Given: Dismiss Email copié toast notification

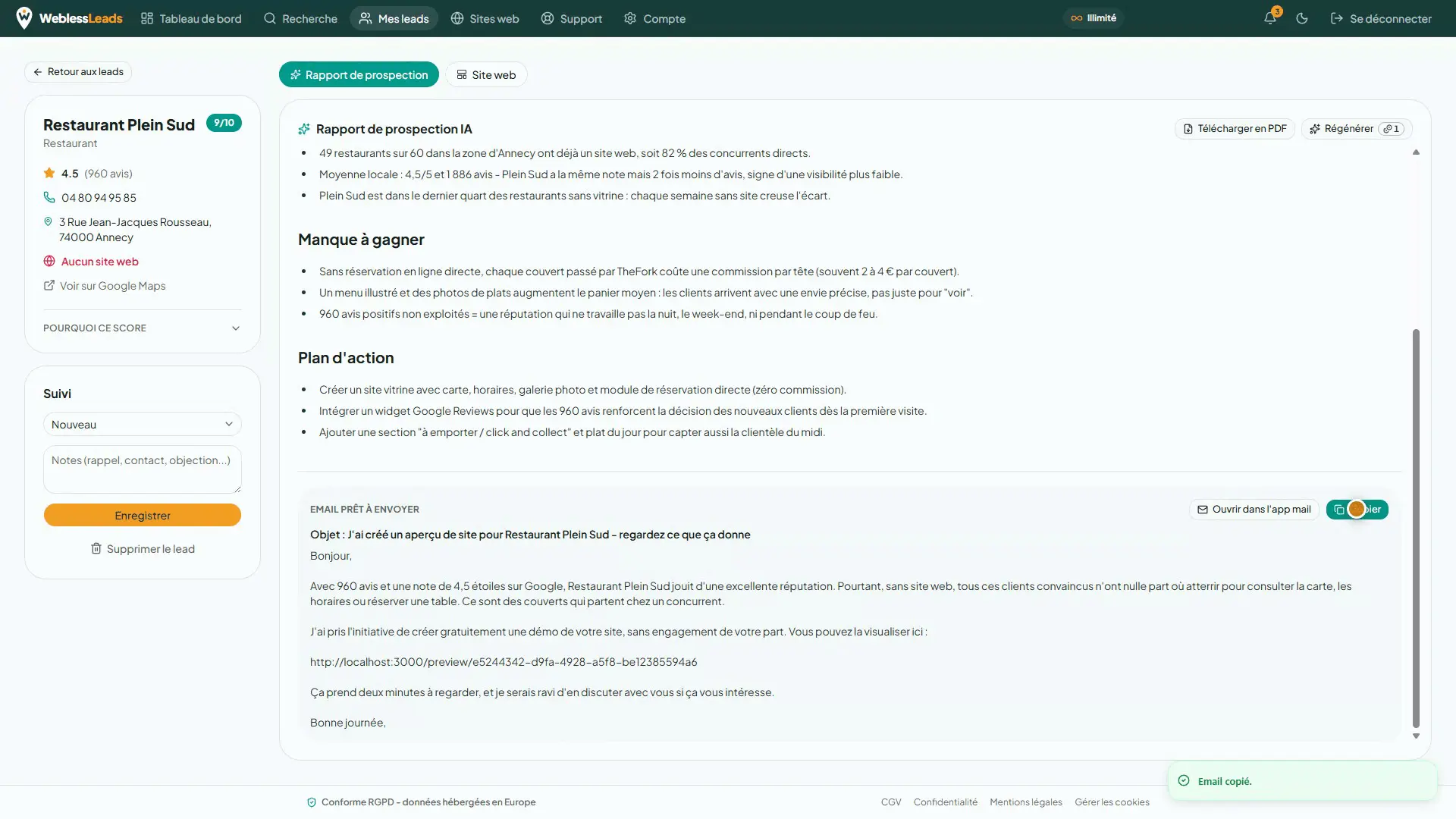Looking at the screenshot, I should click(1302, 781).
